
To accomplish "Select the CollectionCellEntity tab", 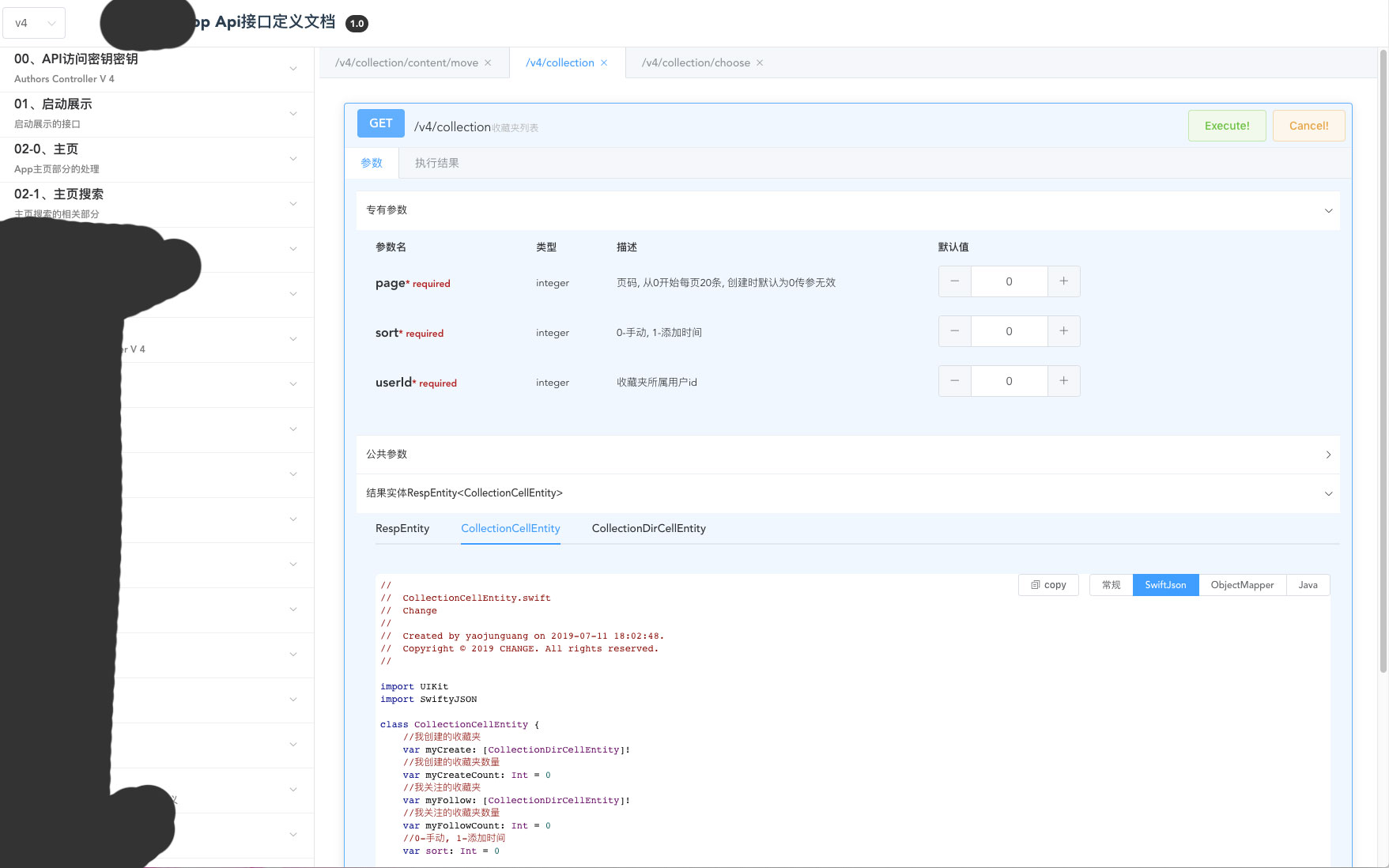I will point(511,528).
